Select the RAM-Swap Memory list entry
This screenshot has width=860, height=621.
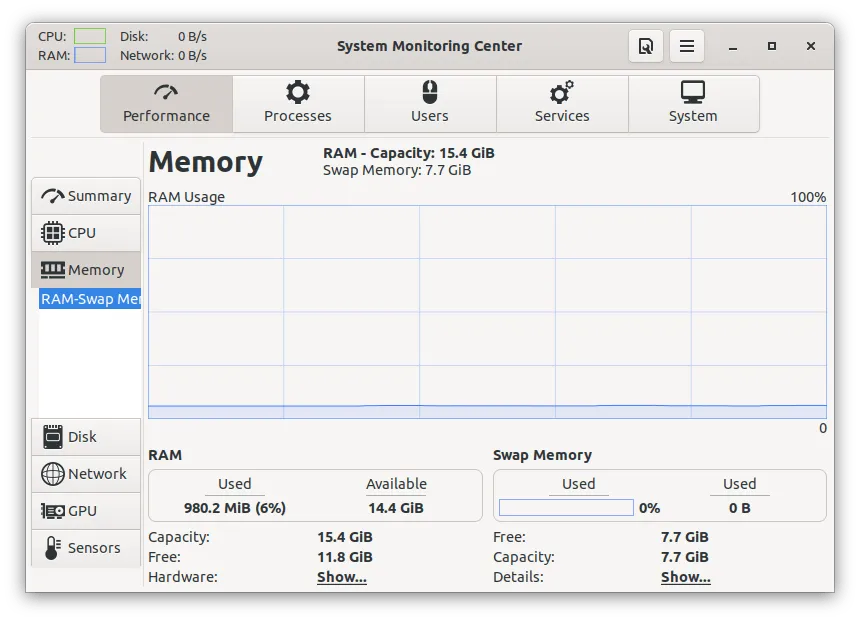pos(90,299)
